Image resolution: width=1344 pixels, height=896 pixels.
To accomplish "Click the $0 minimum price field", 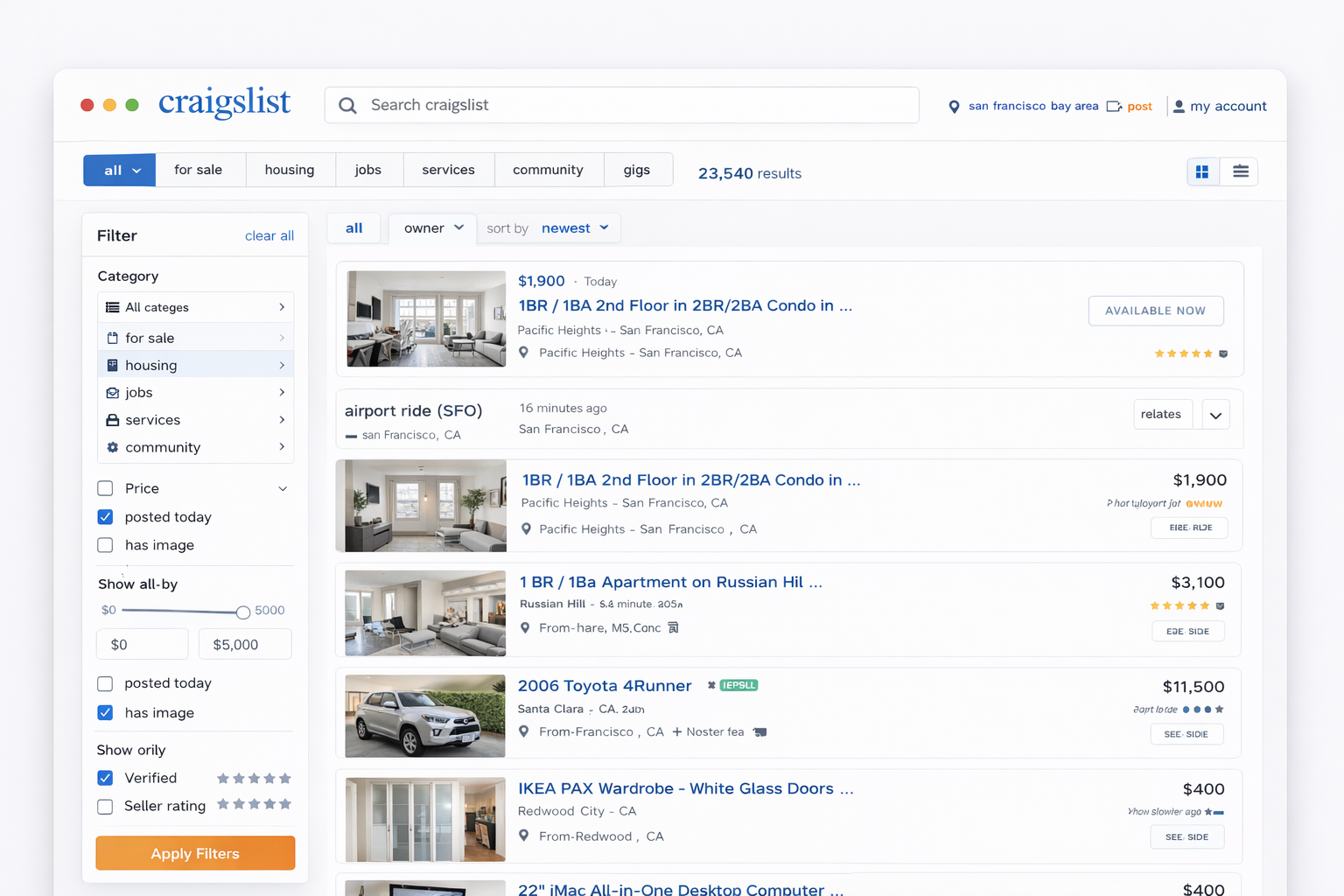I will coord(143,645).
